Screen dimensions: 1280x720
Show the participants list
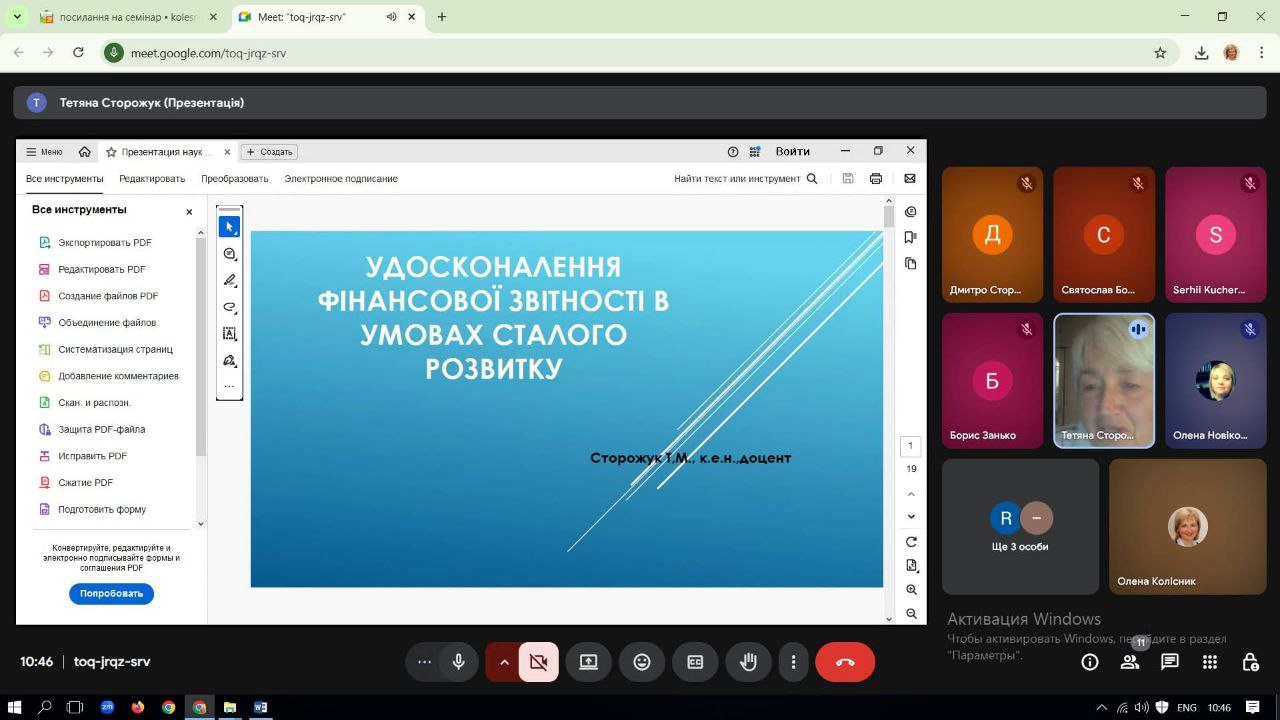[1130, 662]
